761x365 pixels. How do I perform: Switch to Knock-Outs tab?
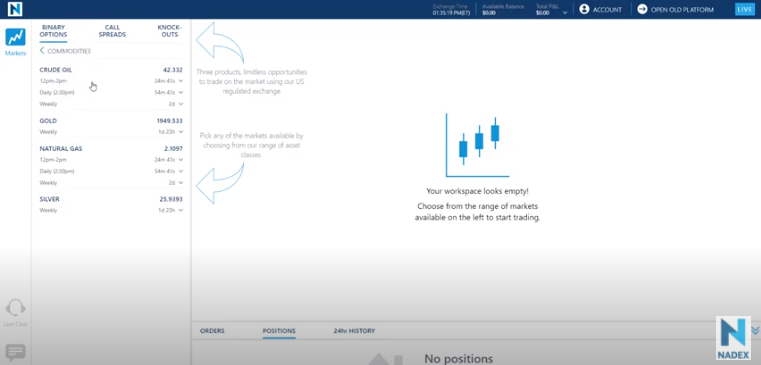pos(169,31)
